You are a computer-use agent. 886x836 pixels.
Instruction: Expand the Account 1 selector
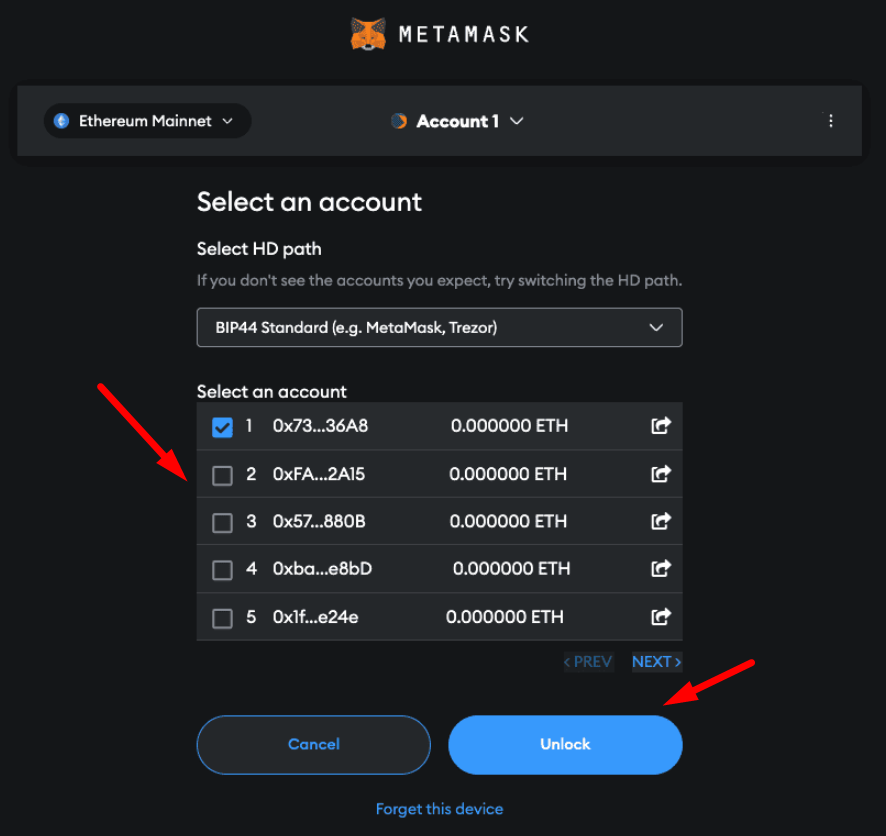click(x=457, y=121)
